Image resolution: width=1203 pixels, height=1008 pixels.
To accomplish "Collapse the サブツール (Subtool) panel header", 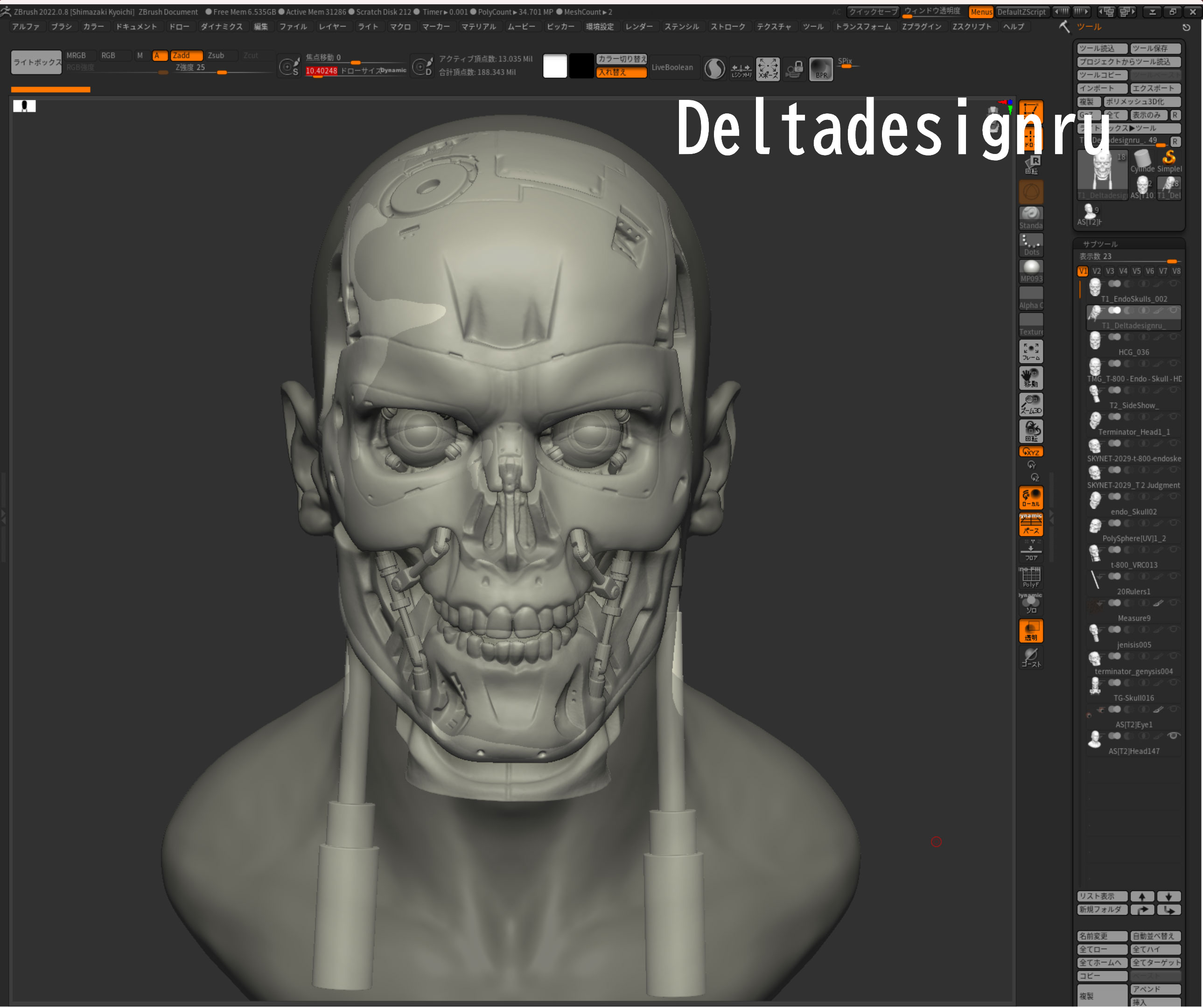I will click(1100, 244).
